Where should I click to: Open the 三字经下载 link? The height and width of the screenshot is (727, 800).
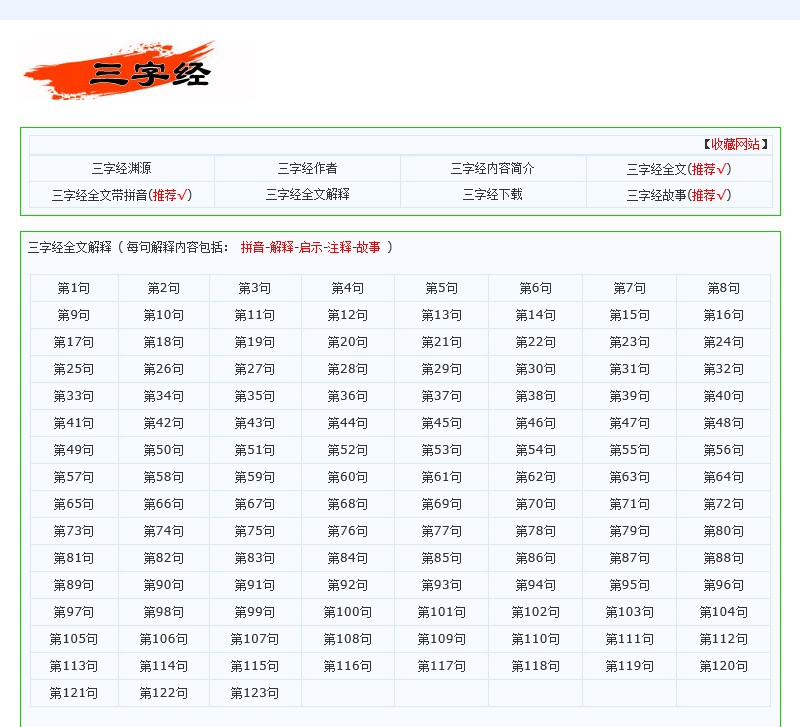[x=492, y=194]
